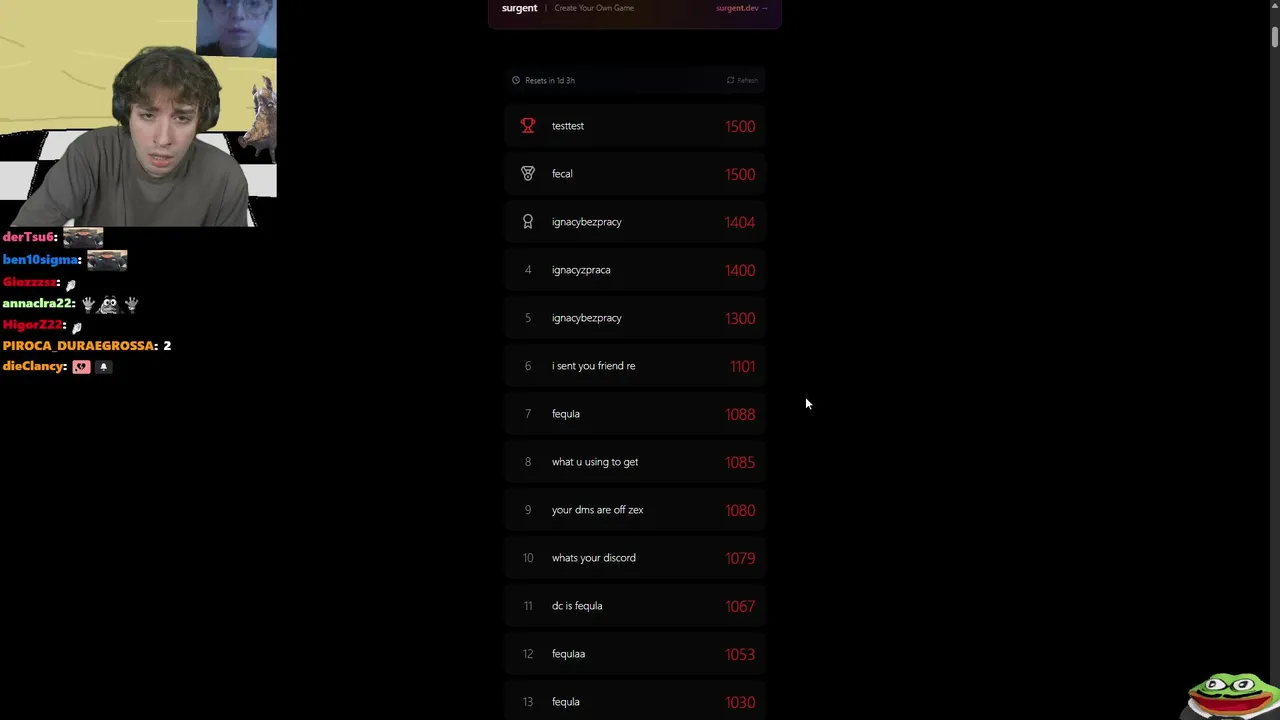
Task: Click the Create Your Own Game text
Action: pos(594,8)
